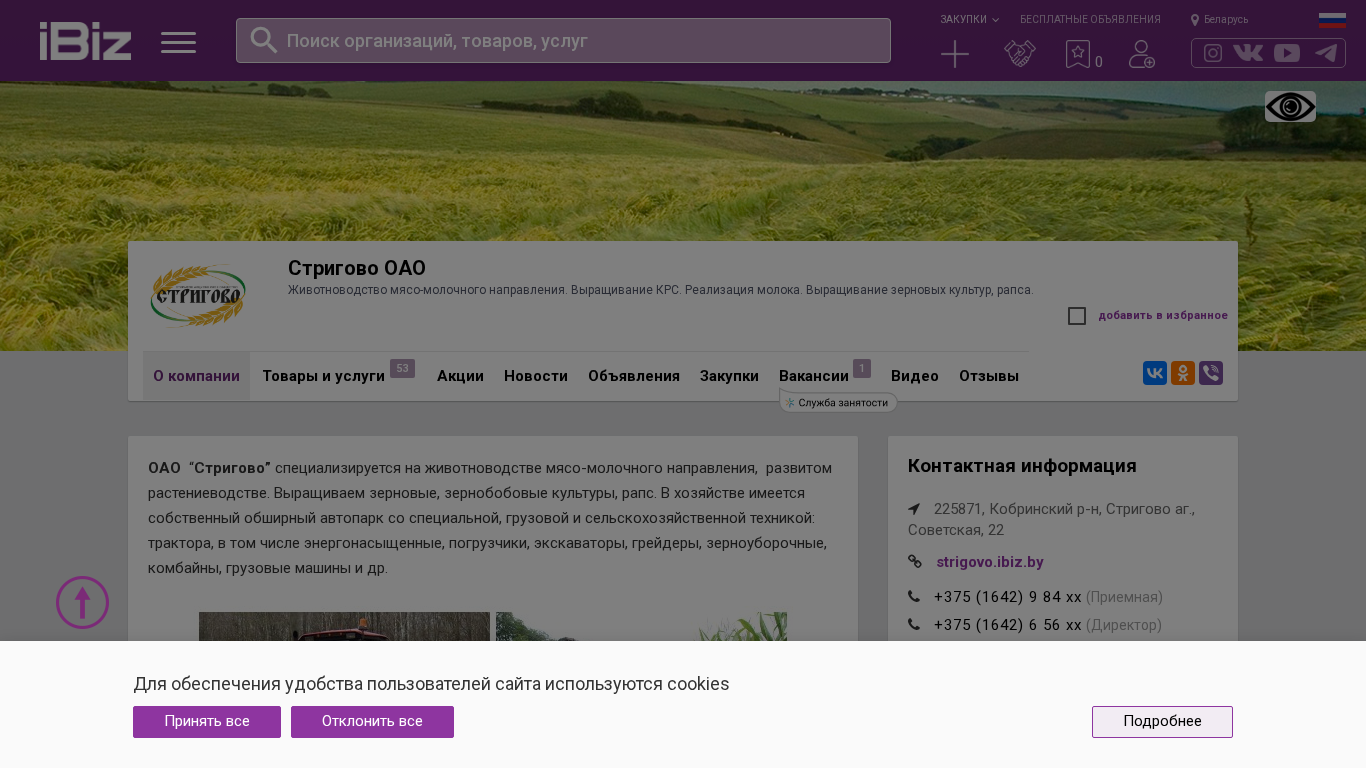Share company page via Viber

1211,373
